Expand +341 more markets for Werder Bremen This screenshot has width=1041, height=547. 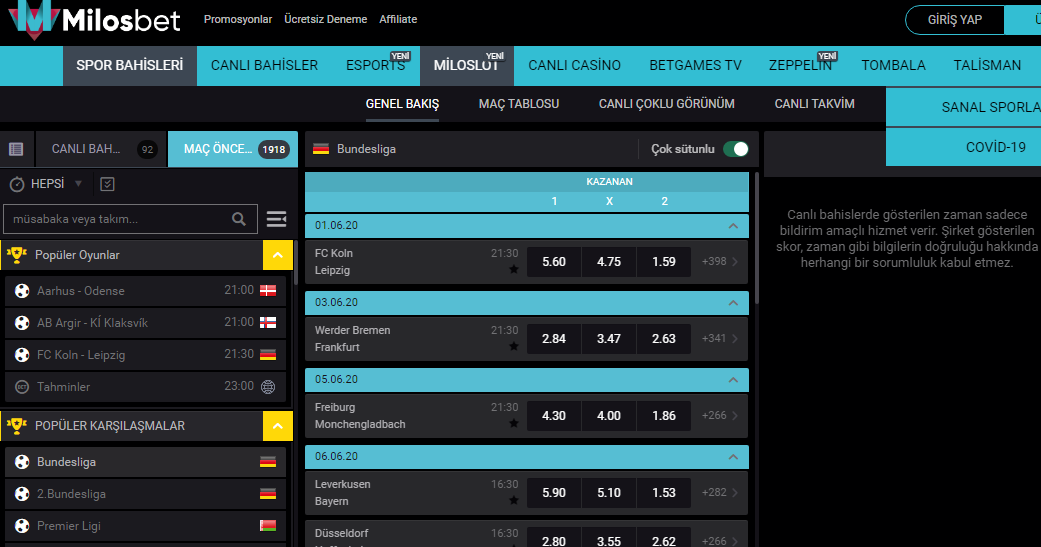[720, 339]
